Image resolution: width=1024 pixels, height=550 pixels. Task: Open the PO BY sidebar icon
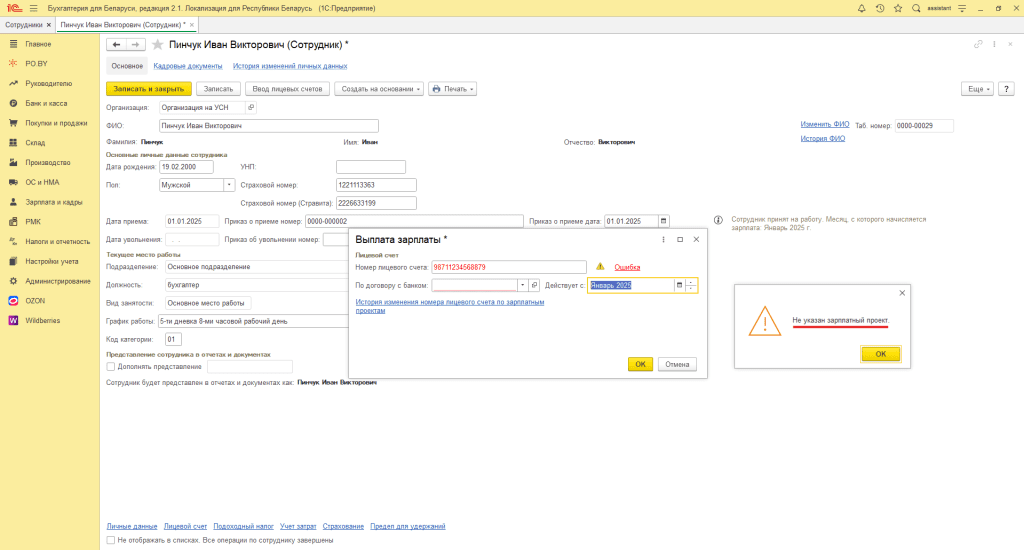coord(13,63)
